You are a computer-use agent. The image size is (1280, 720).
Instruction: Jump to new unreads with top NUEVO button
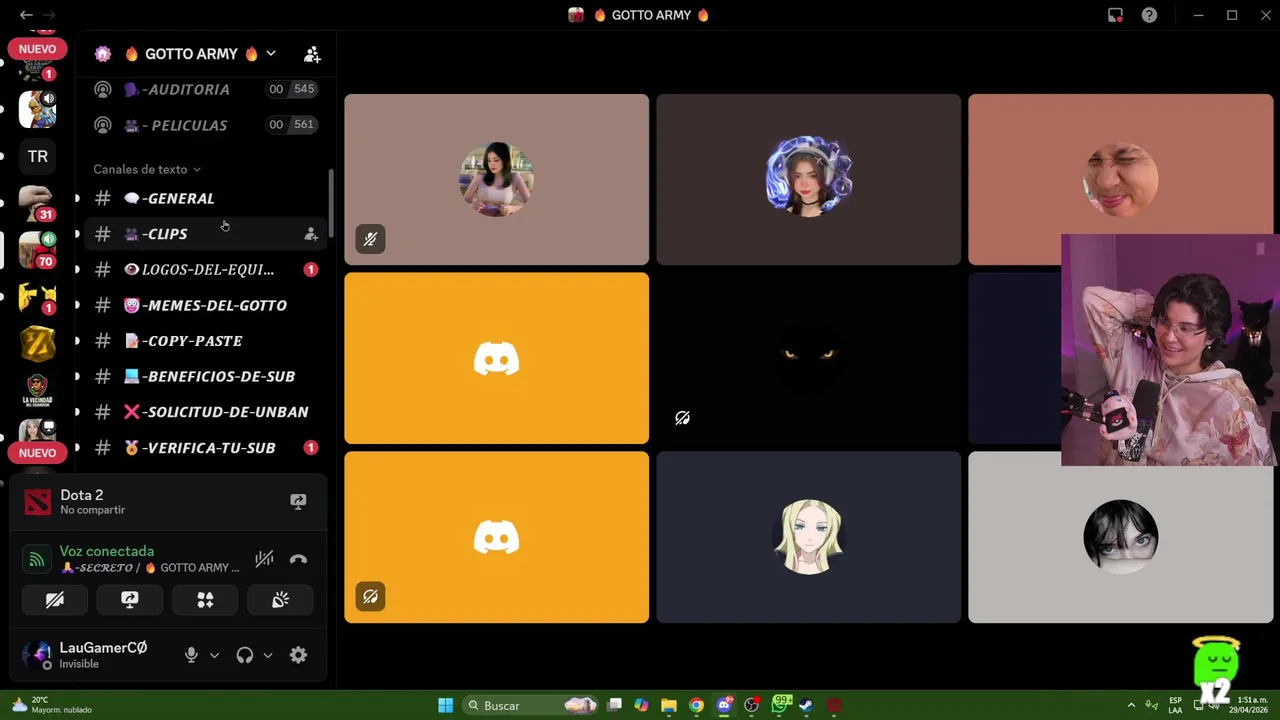[x=37, y=49]
